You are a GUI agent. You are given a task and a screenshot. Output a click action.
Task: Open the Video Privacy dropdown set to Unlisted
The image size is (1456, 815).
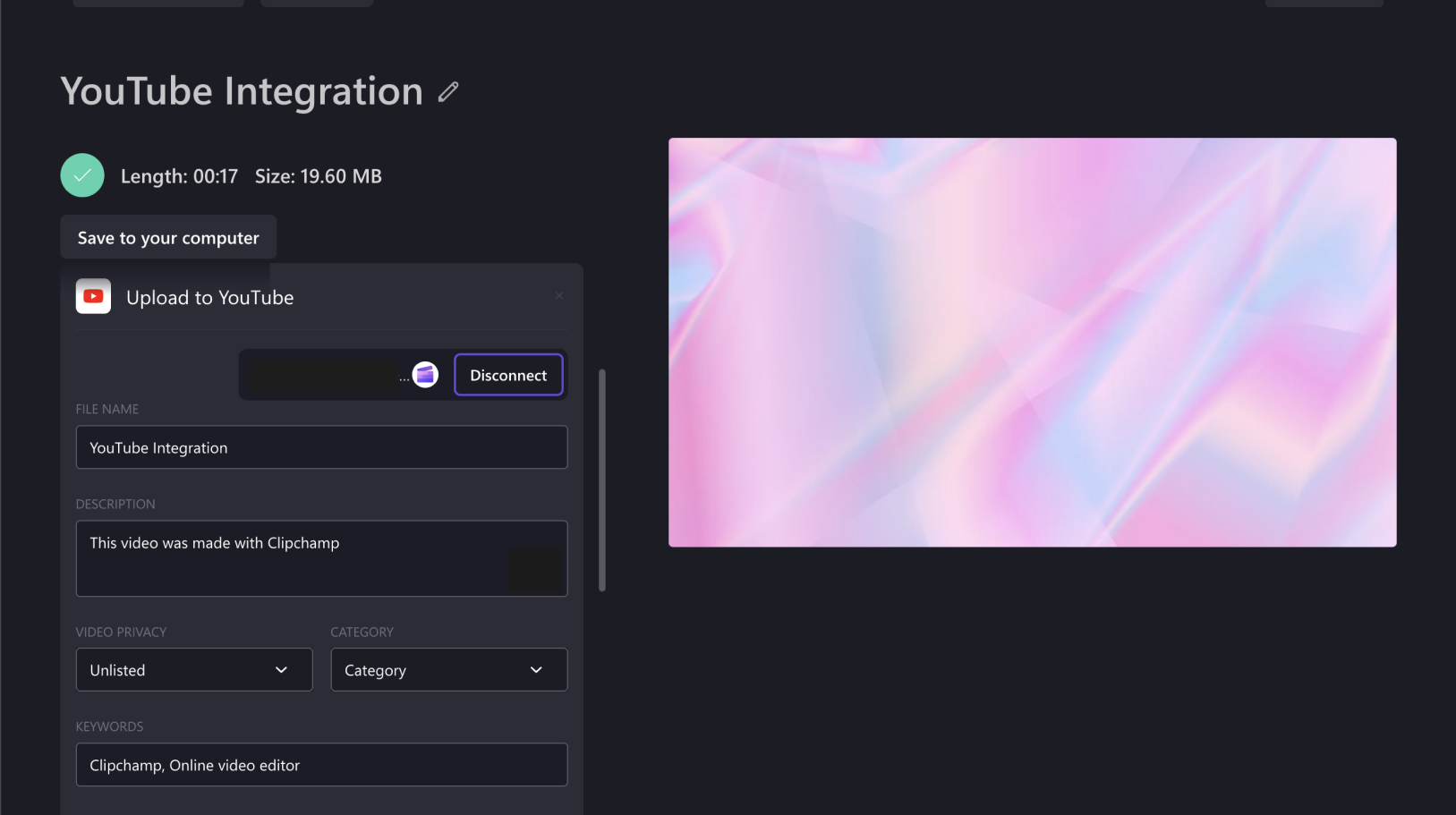(x=194, y=670)
